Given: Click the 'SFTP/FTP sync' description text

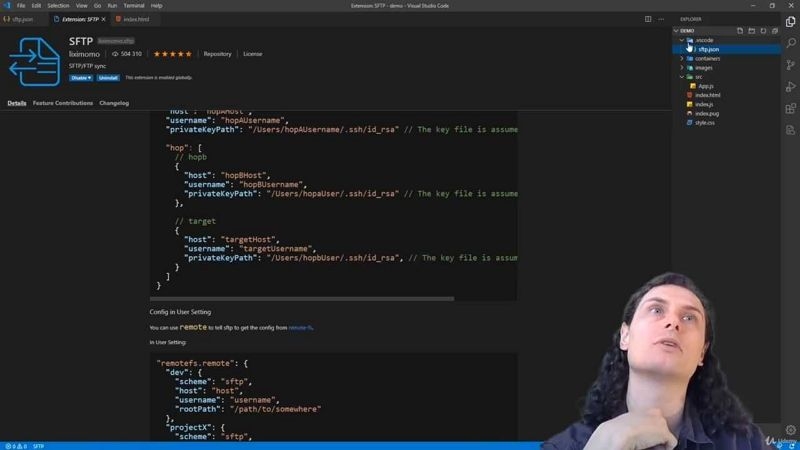Looking at the screenshot, I should click(x=87, y=66).
